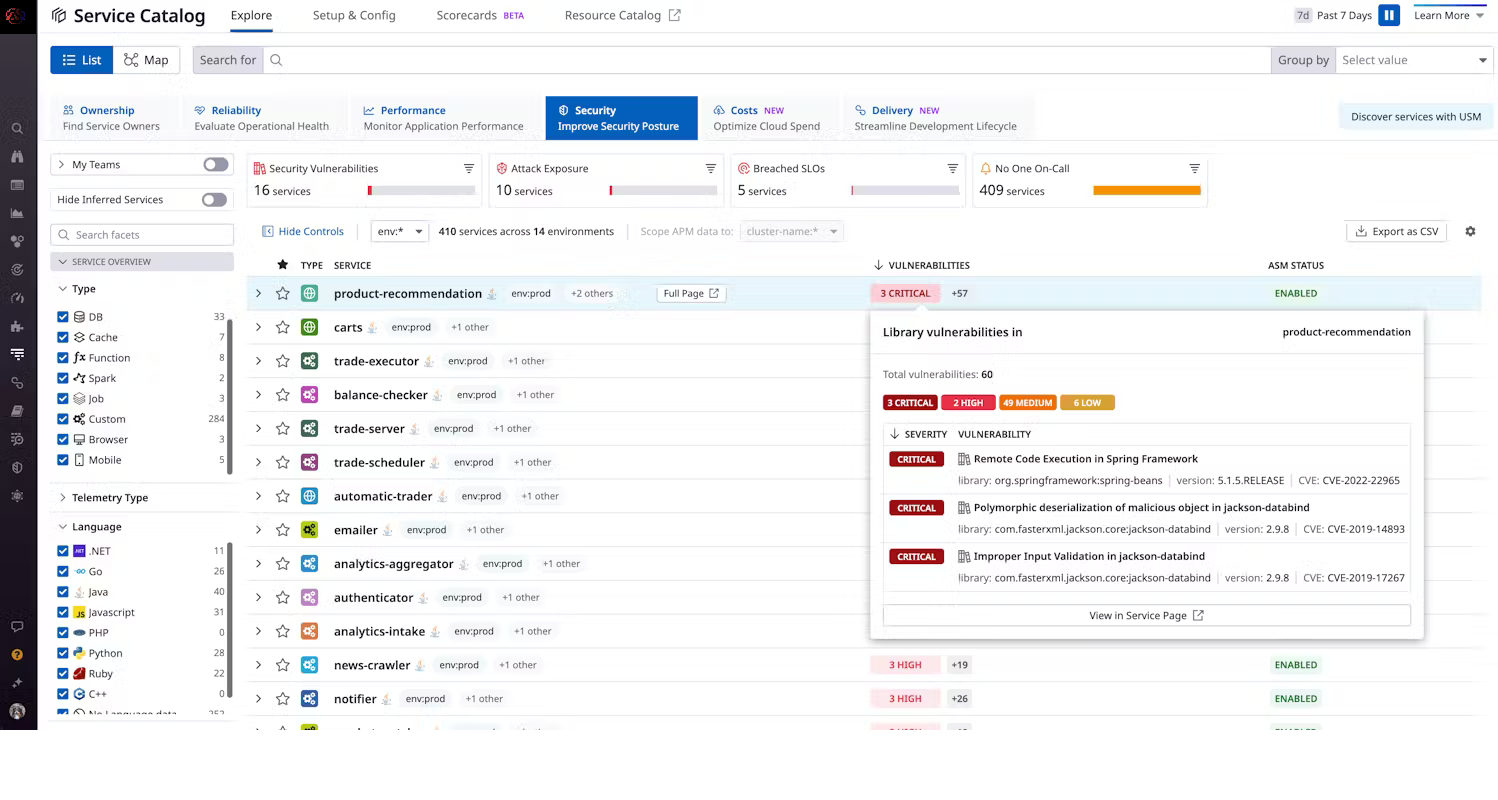Click the orange No One On-Call bar

1147,190
